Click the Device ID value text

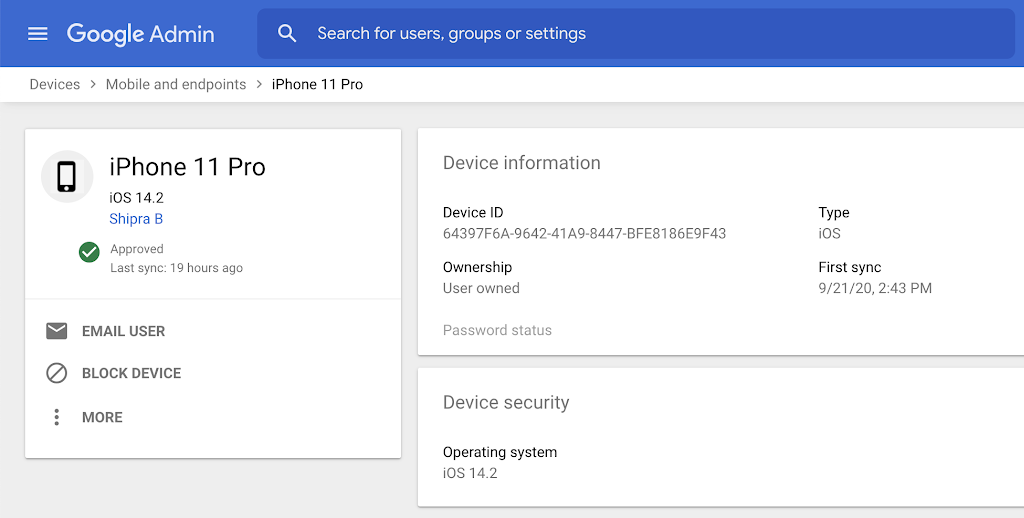coord(584,234)
